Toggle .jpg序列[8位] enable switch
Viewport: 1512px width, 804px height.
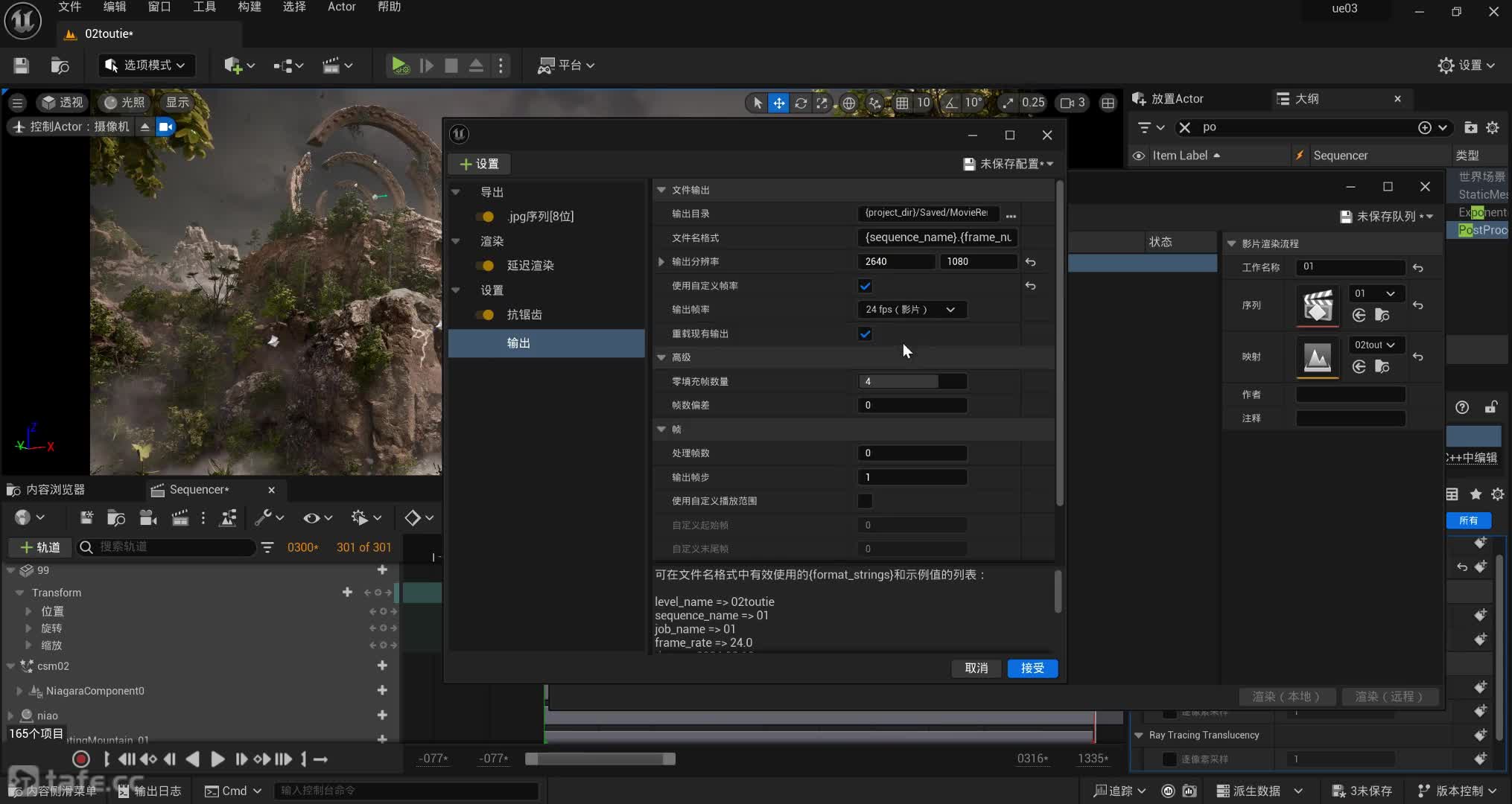486,217
